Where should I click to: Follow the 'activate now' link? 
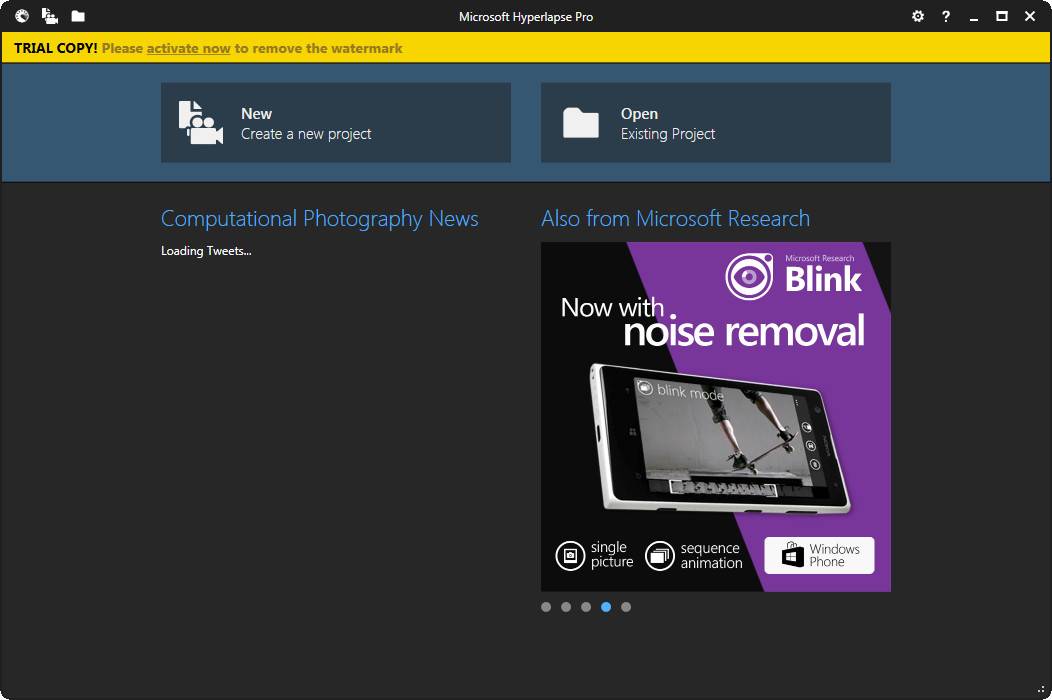(x=189, y=48)
